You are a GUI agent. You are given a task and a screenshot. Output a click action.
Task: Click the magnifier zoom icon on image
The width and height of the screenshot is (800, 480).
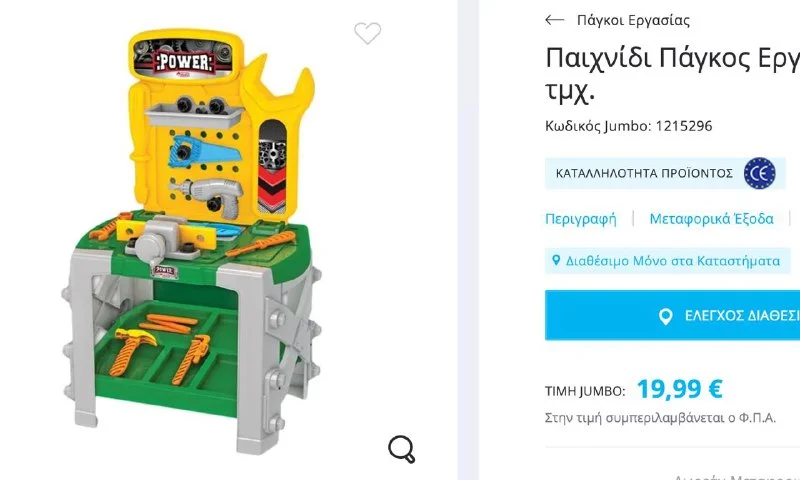coord(402,449)
